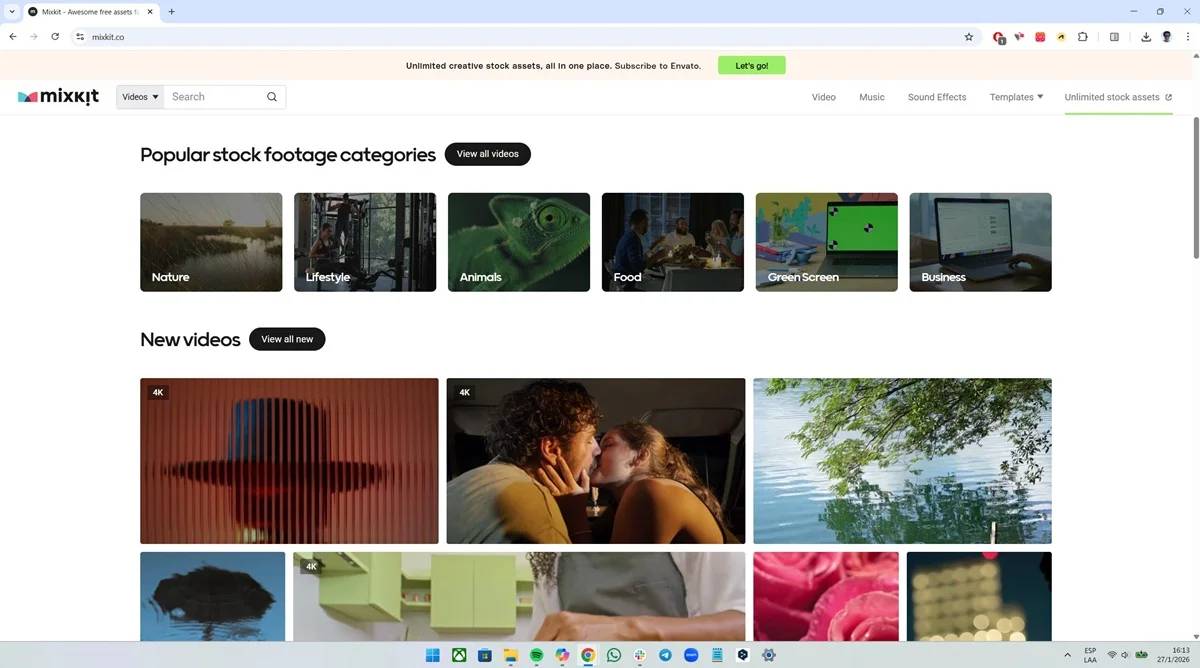Open the Zoom app in the taskbar
This screenshot has height=668, width=1200.
coord(691,655)
